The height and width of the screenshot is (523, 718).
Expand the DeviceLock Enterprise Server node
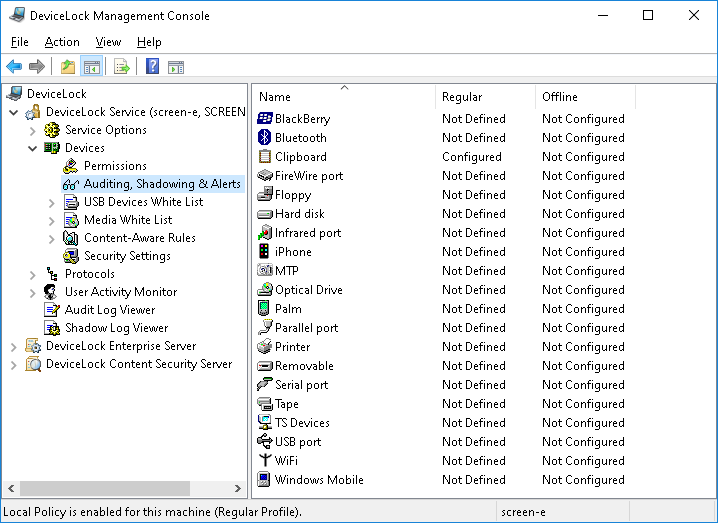14,346
